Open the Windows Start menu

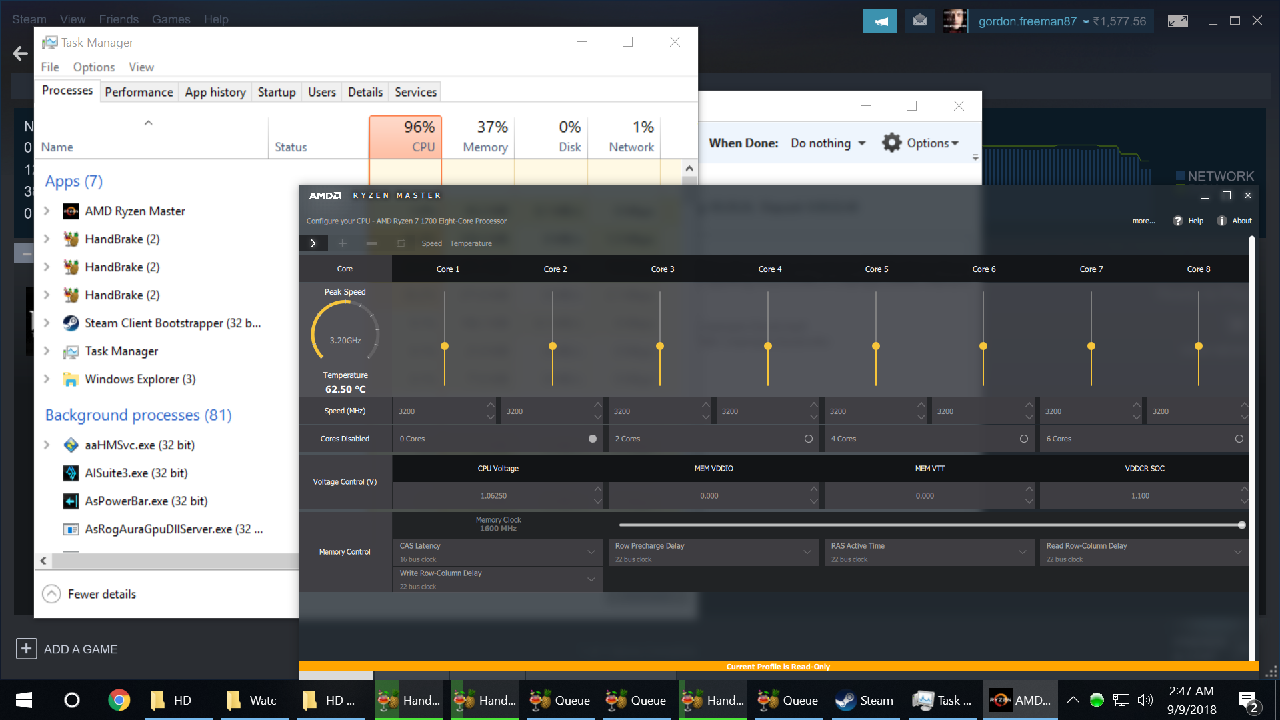tap(24, 700)
